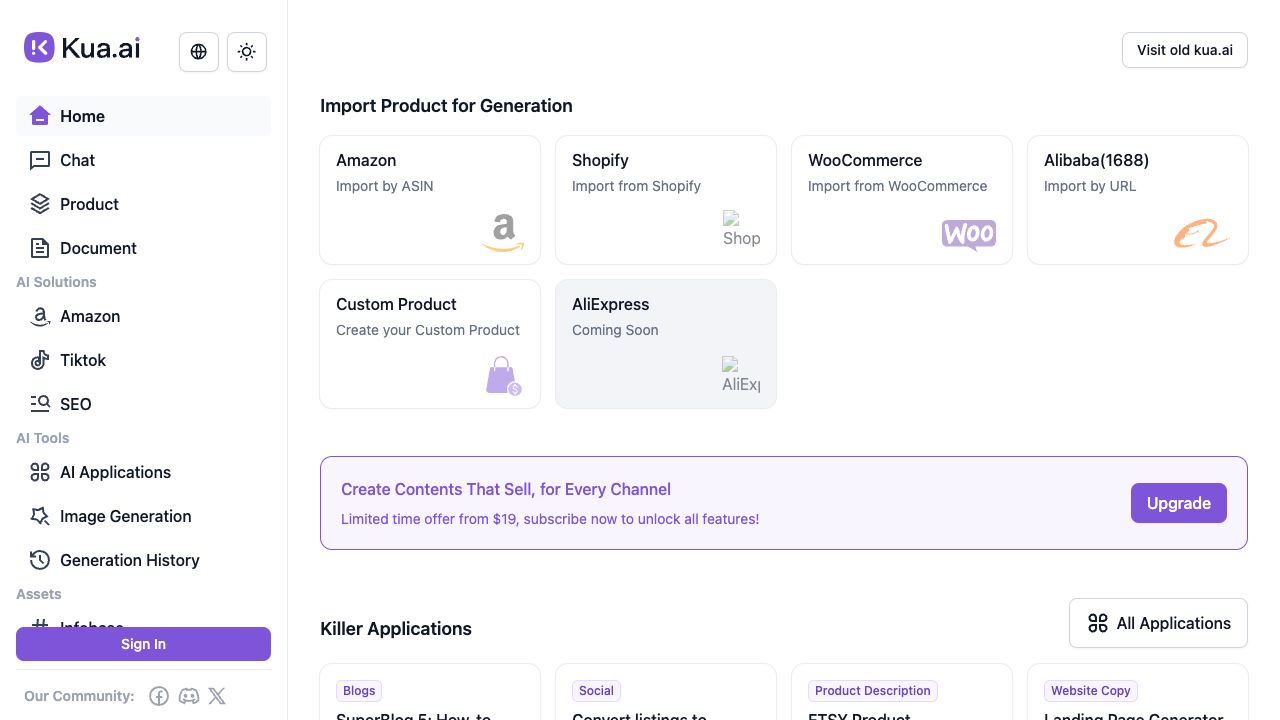View Generation History
The image size is (1280, 720).
pyautogui.click(x=129, y=560)
